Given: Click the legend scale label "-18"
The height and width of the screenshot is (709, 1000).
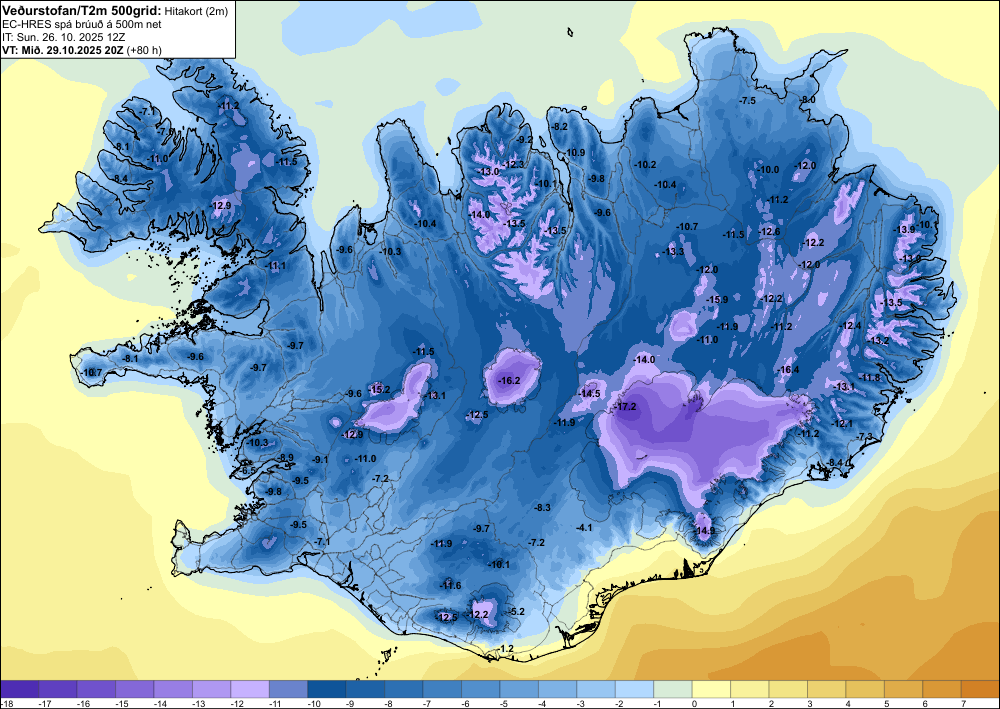Looking at the screenshot, I should tap(7, 703).
